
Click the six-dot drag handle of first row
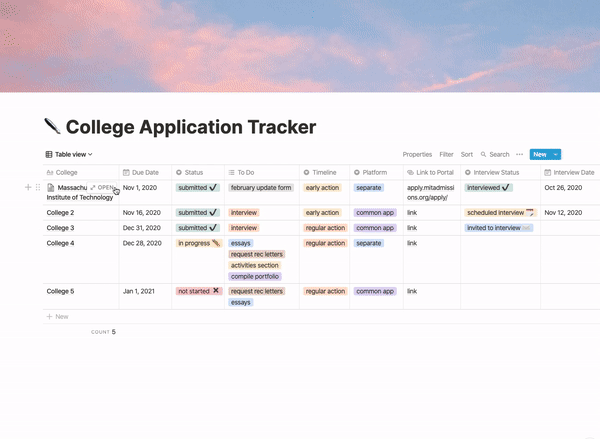38,187
